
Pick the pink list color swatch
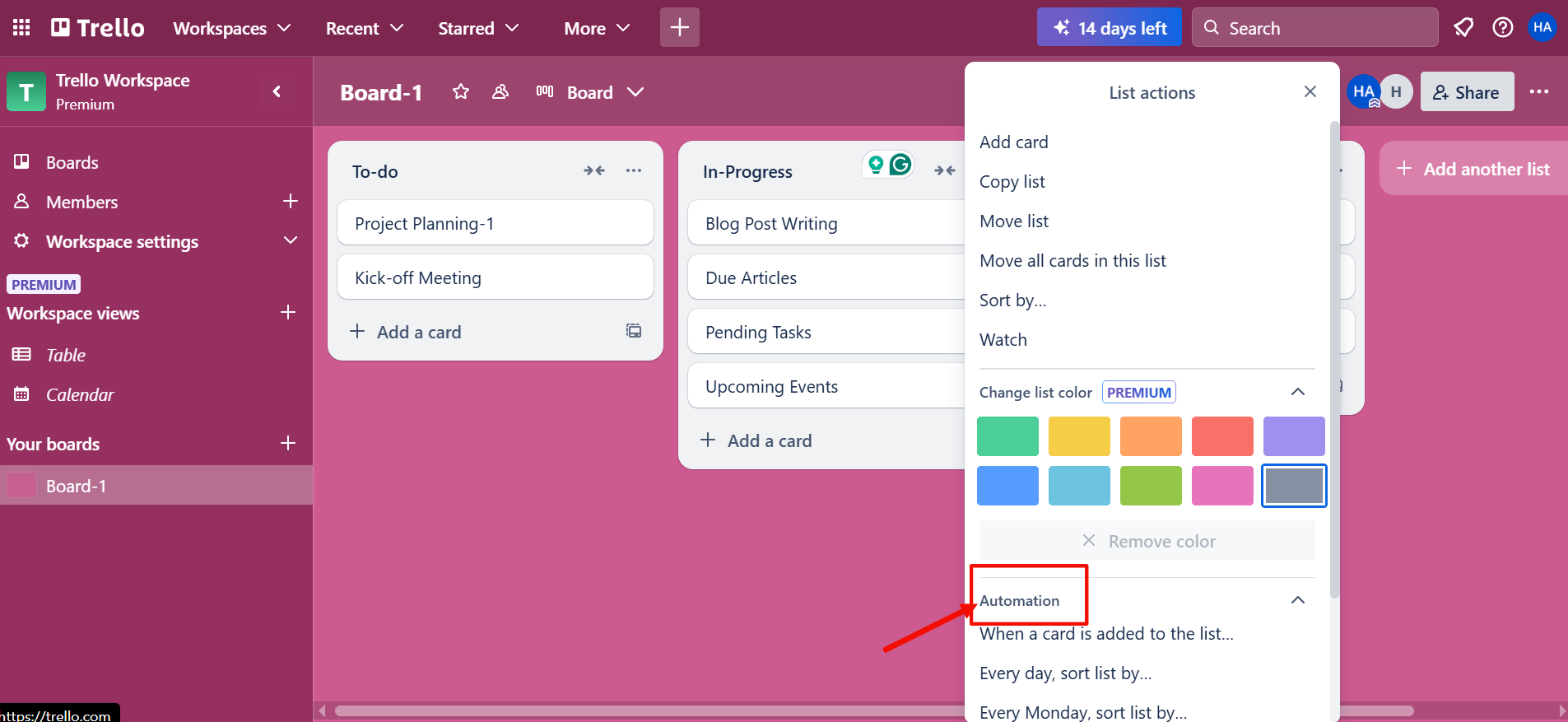coord(1222,486)
